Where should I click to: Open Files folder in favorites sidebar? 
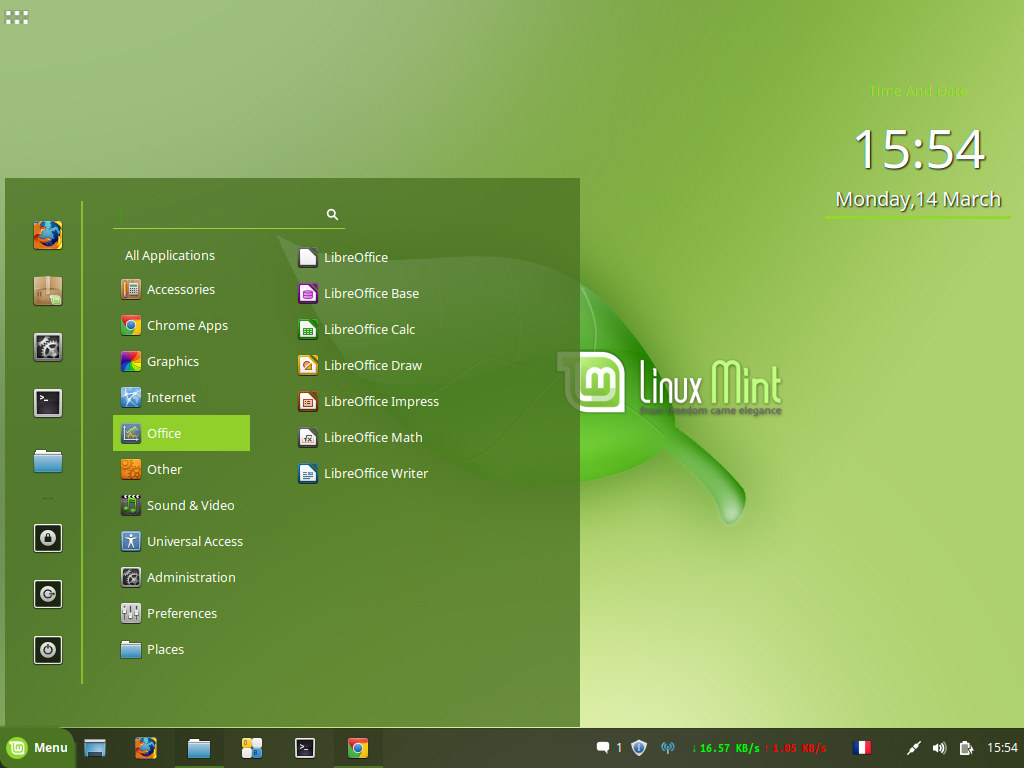48,460
